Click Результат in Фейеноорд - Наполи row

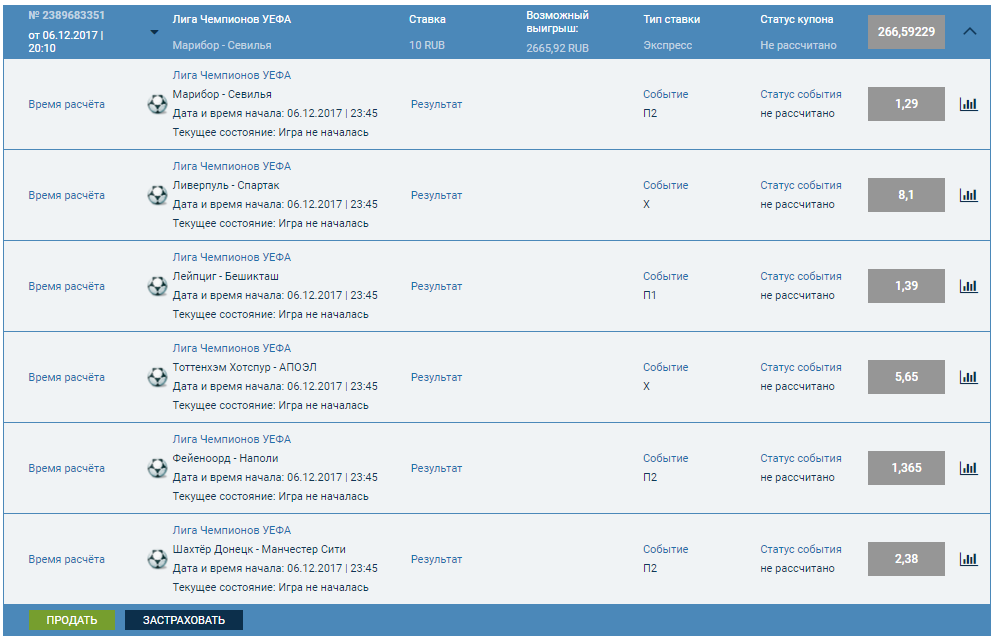coord(436,468)
